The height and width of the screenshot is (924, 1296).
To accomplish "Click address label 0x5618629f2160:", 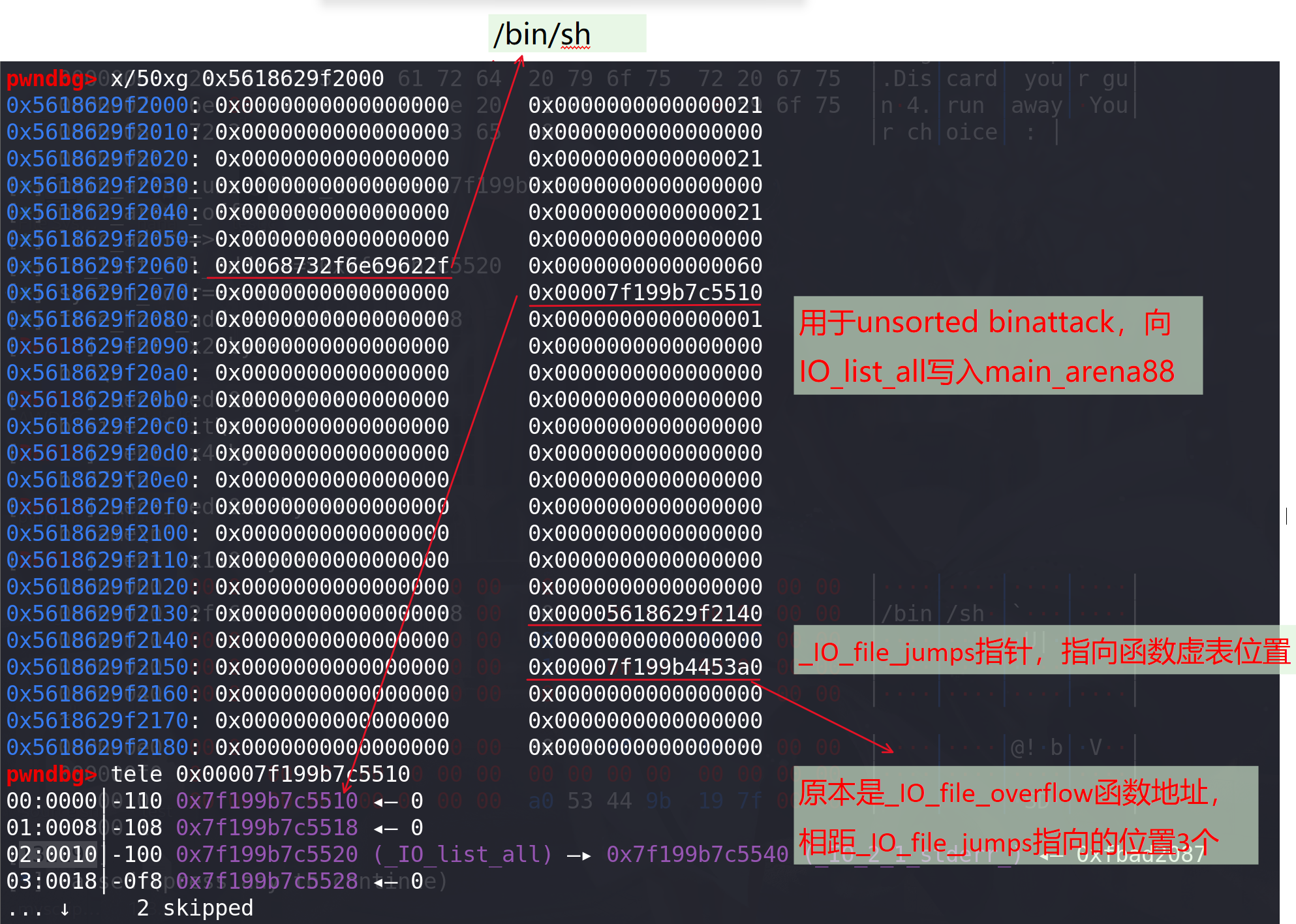I will click(x=104, y=694).
